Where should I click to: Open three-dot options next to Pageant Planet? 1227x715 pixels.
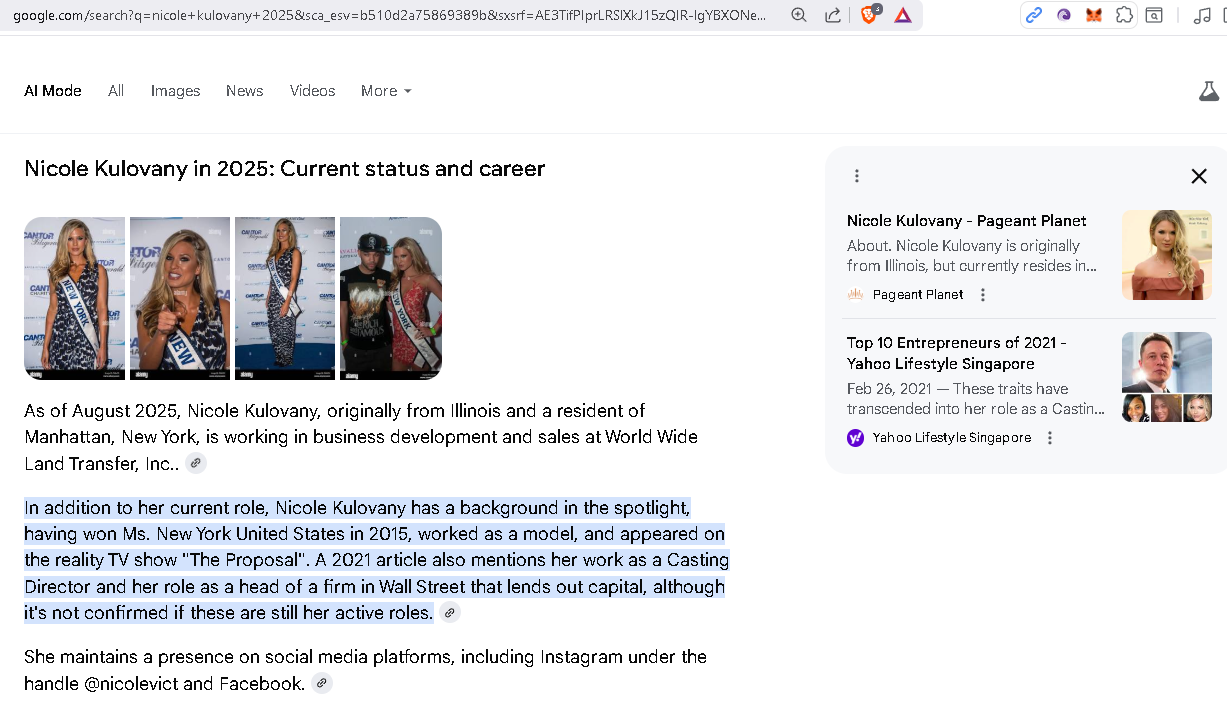point(983,295)
